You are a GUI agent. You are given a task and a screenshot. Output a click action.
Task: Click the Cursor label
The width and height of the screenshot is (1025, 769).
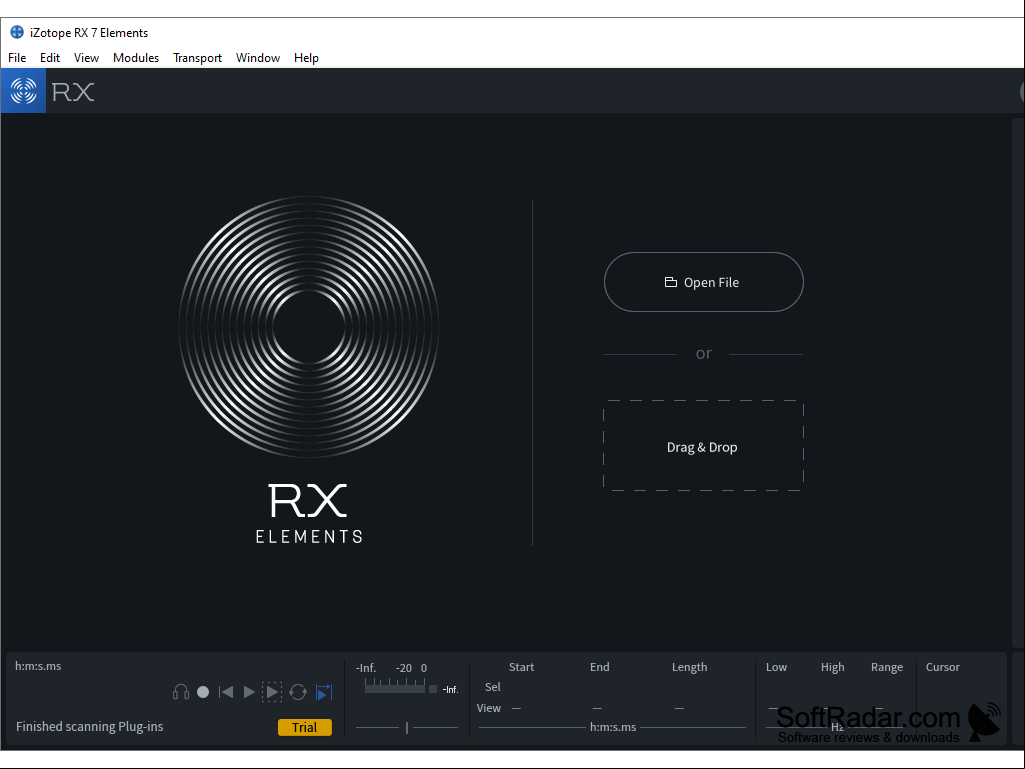[x=943, y=667]
